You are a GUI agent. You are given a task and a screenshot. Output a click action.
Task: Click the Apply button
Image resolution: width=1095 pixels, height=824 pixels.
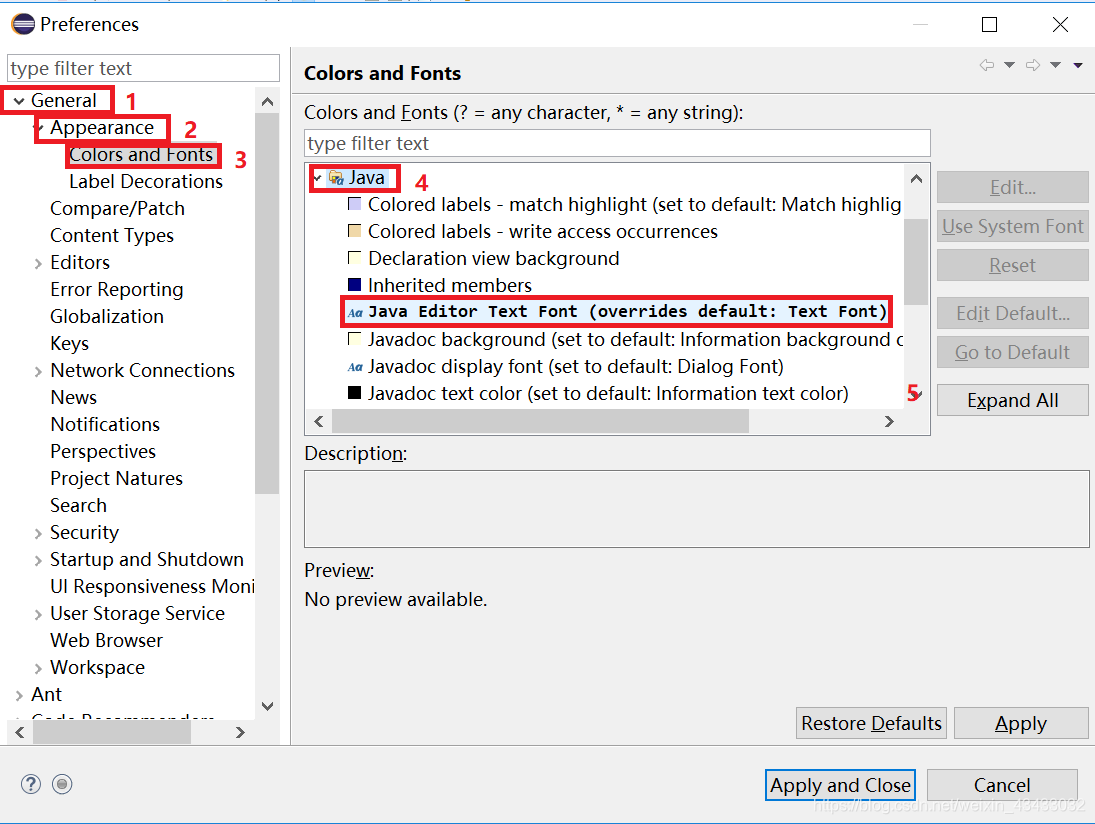[1021, 723]
